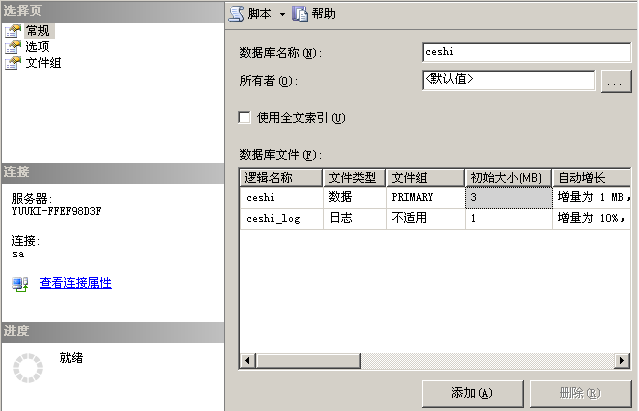Switch to the 文件组 page
Screen dimensions: 639x411
[x=43, y=63]
